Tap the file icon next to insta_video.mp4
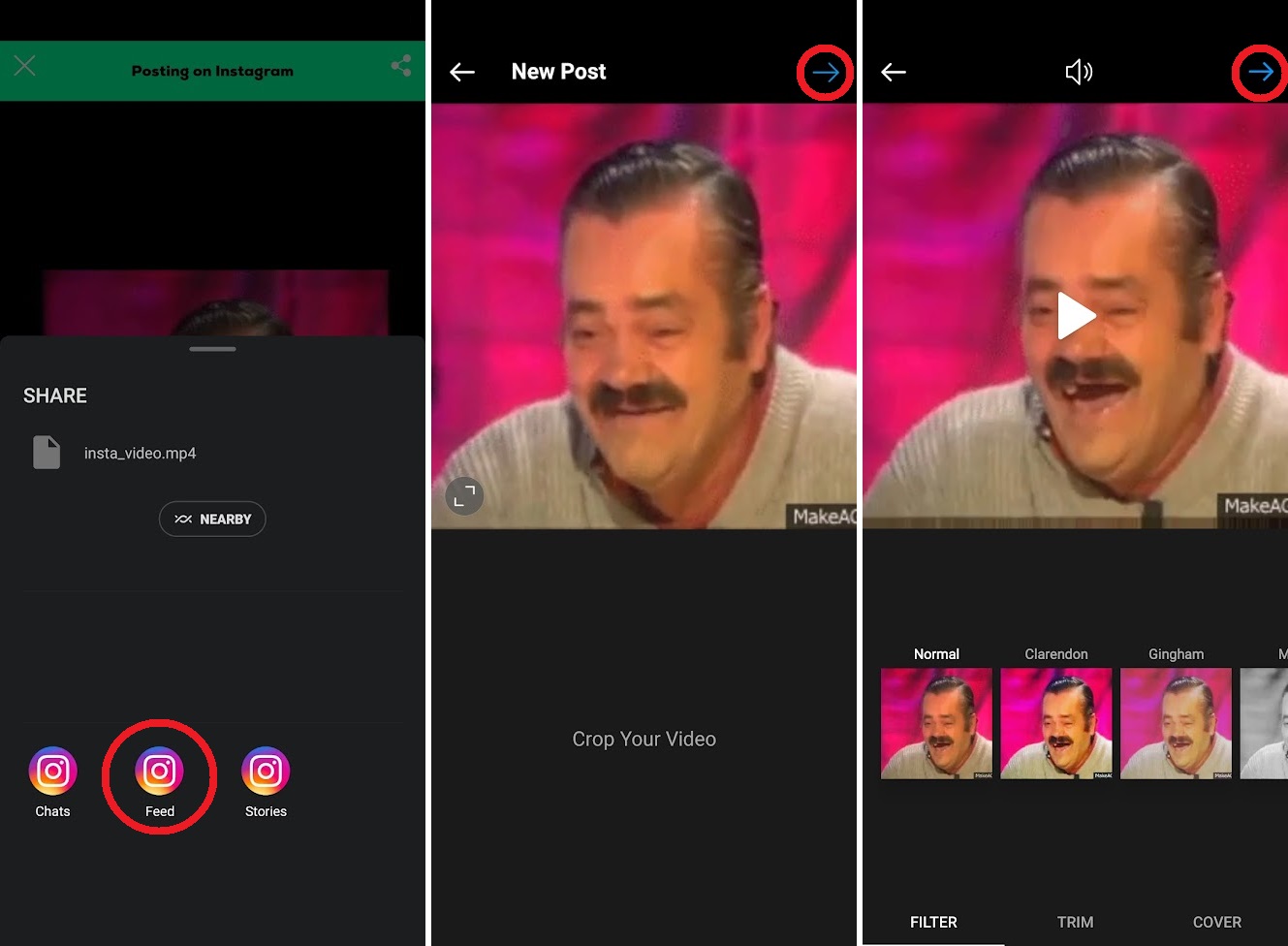This screenshot has width=1288, height=946. 46,452
